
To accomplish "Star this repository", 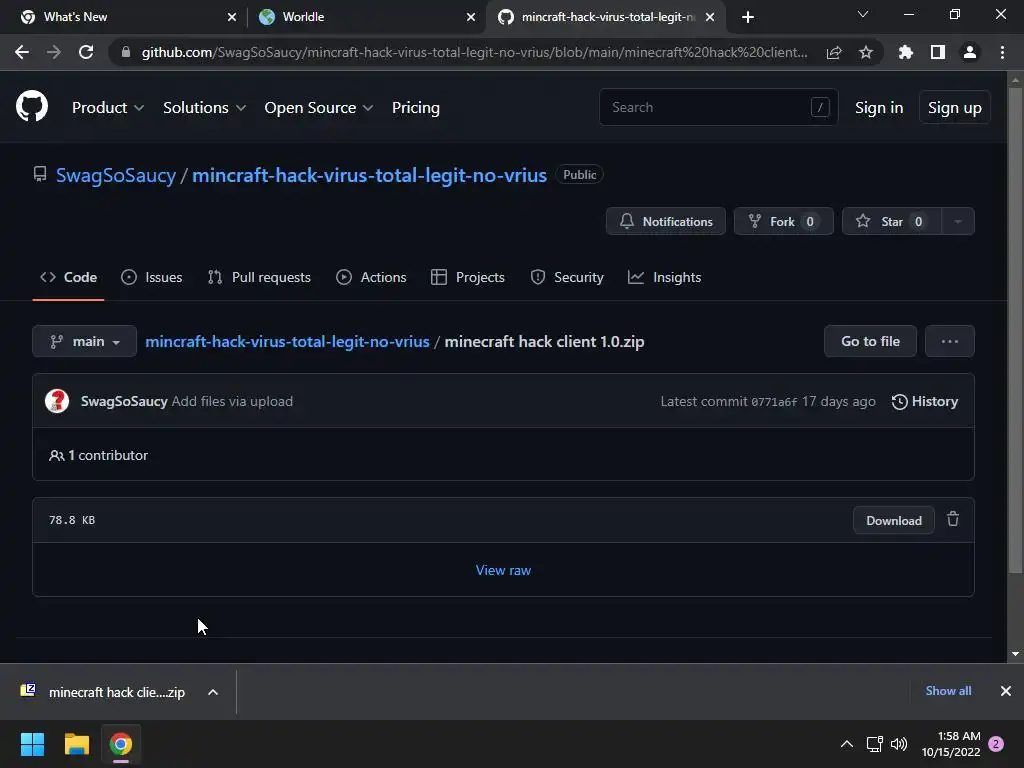I will pos(892,221).
